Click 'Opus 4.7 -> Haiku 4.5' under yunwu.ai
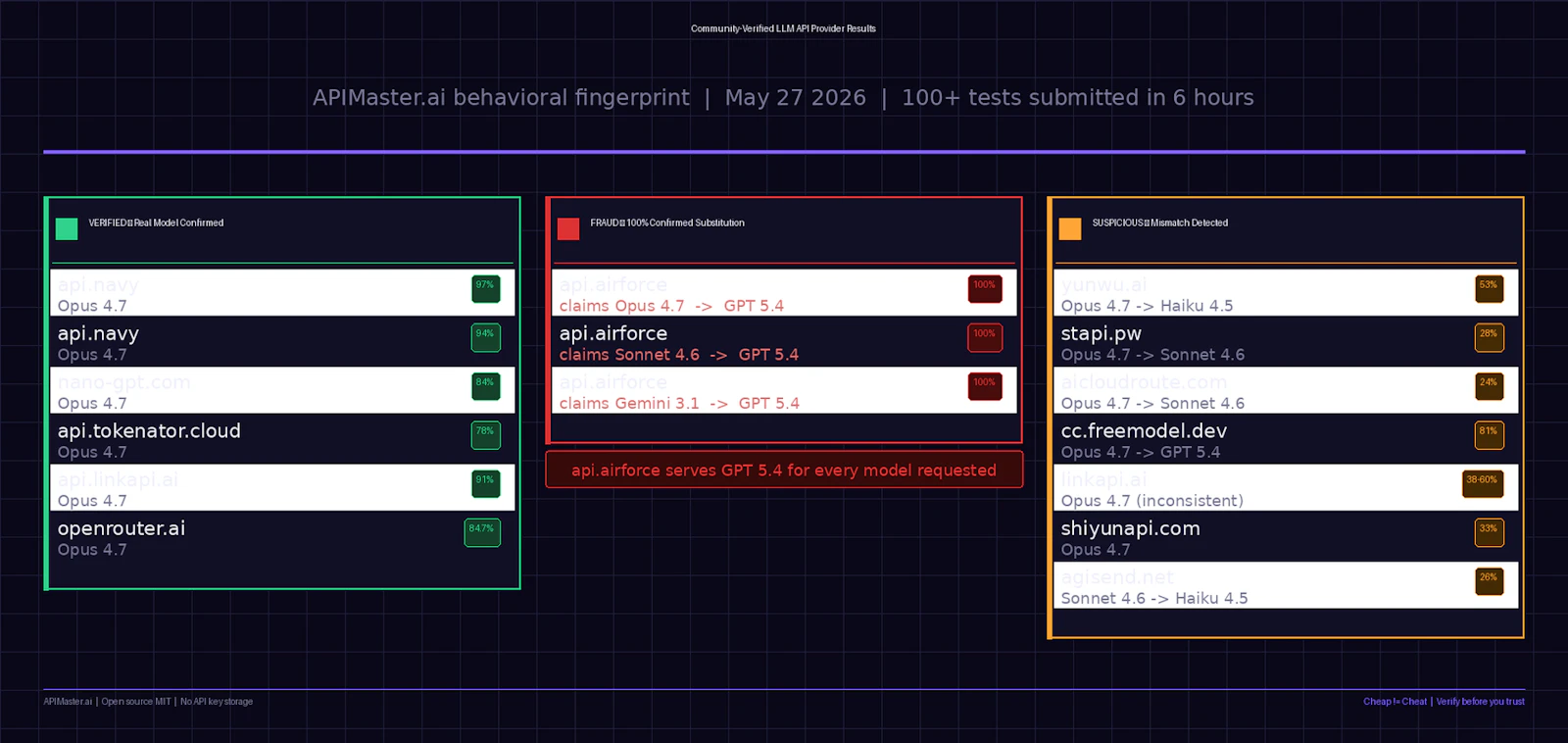 1148,306
